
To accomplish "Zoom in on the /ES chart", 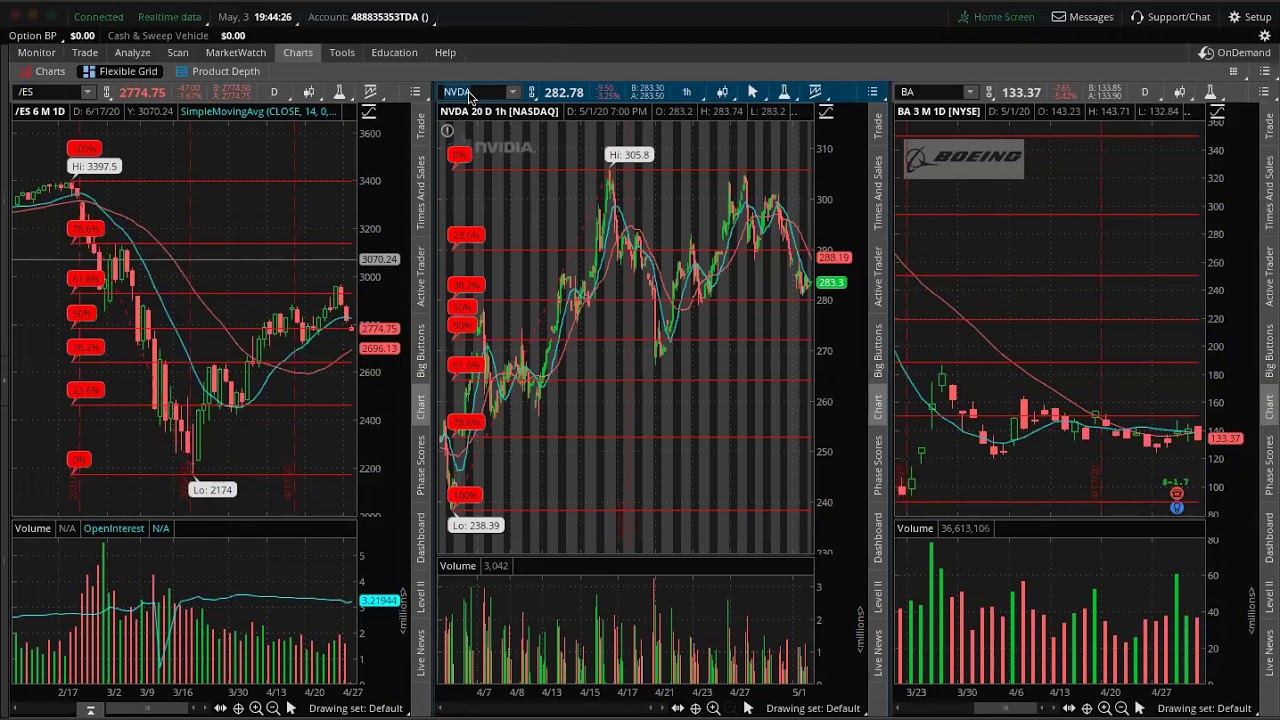I will (256, 708).
